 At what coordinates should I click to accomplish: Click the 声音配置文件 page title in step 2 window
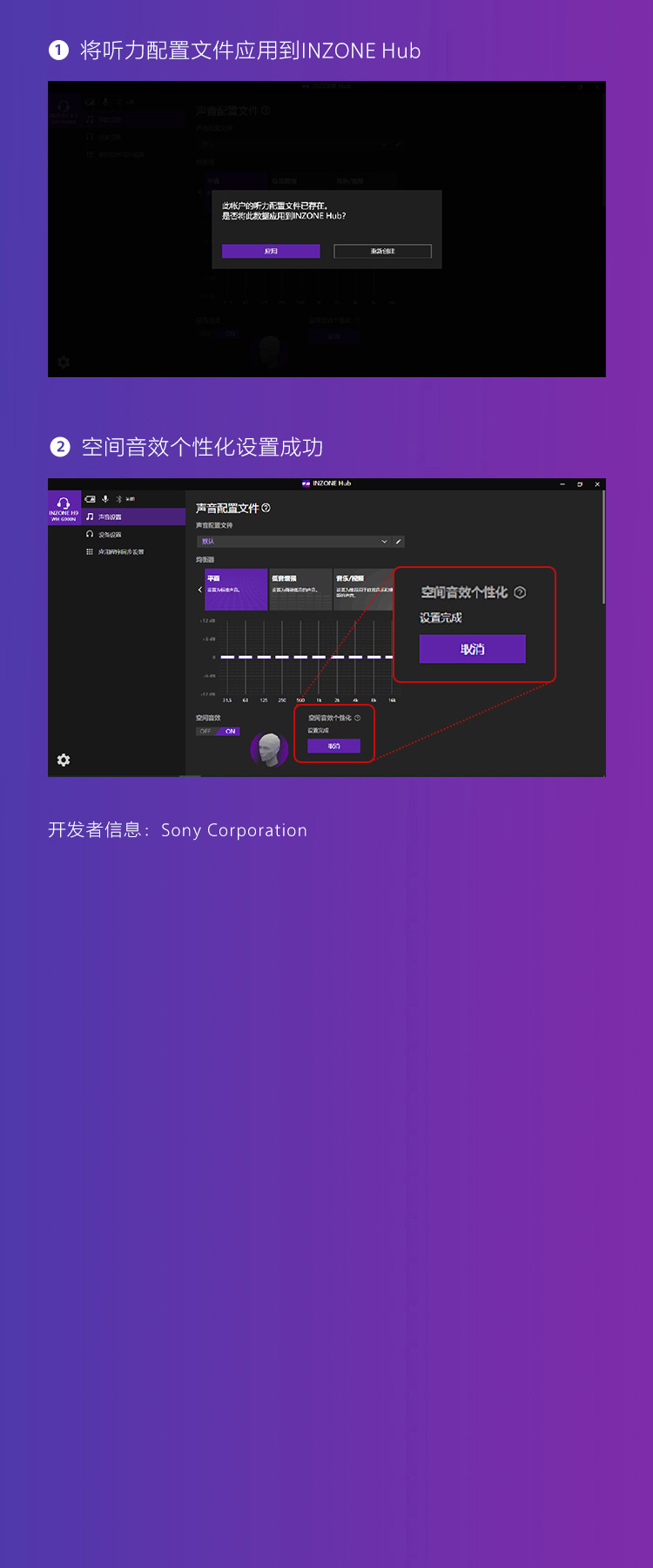[227, 508]
